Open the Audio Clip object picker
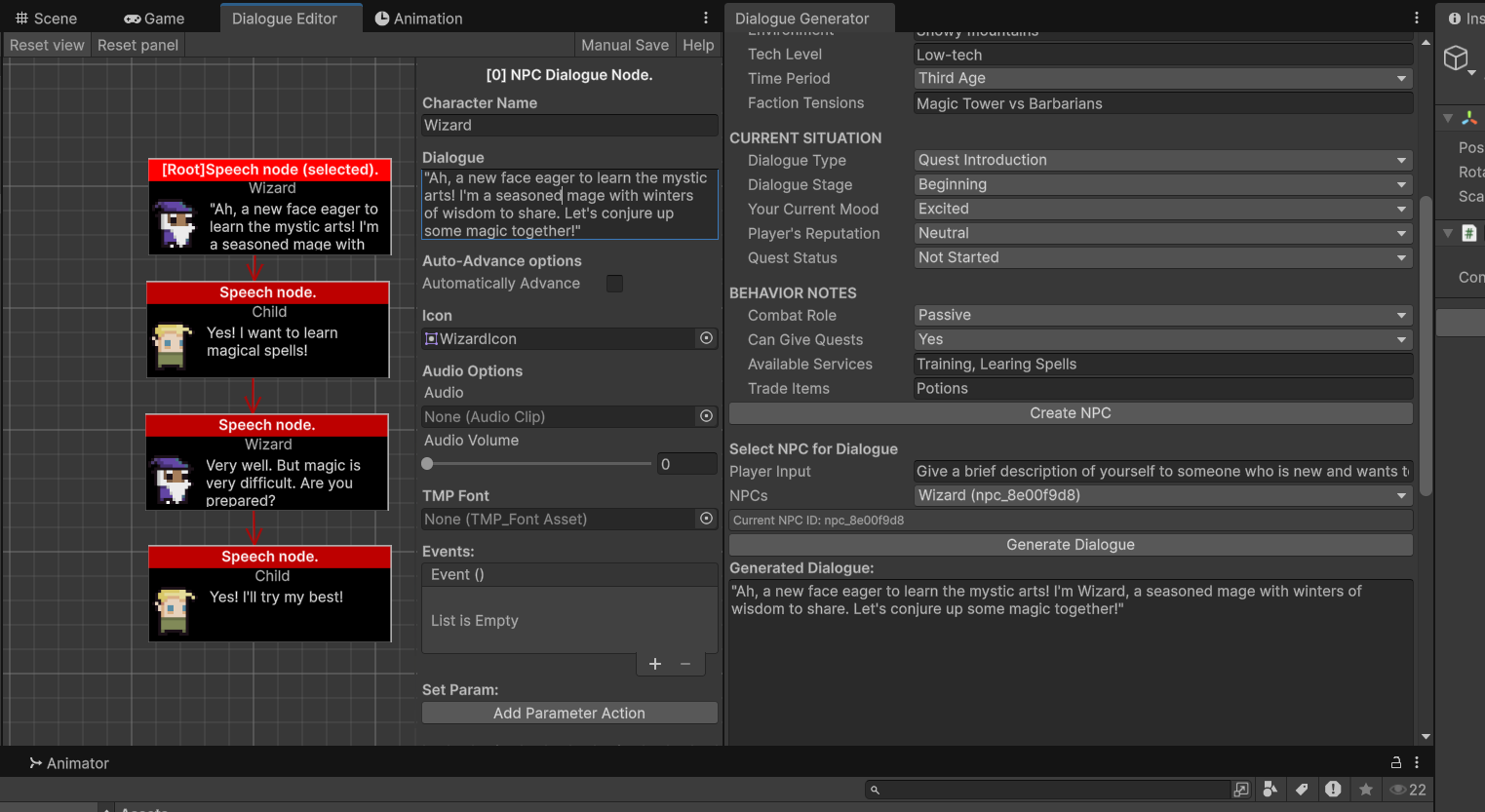The height and width of the screenshot is (812, 1485). pyautogui.click(x=705, y=416)
